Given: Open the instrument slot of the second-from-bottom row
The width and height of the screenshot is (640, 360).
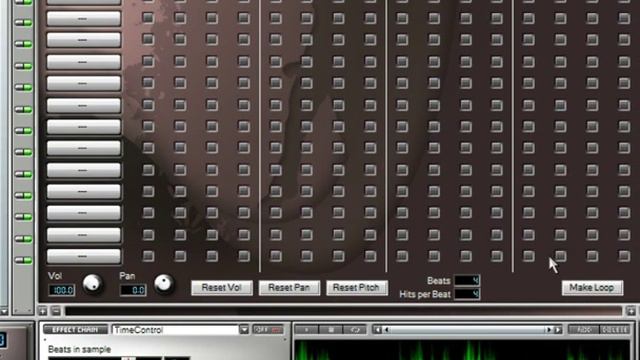Looking at the screenshot, I should (x=84, y=235).
